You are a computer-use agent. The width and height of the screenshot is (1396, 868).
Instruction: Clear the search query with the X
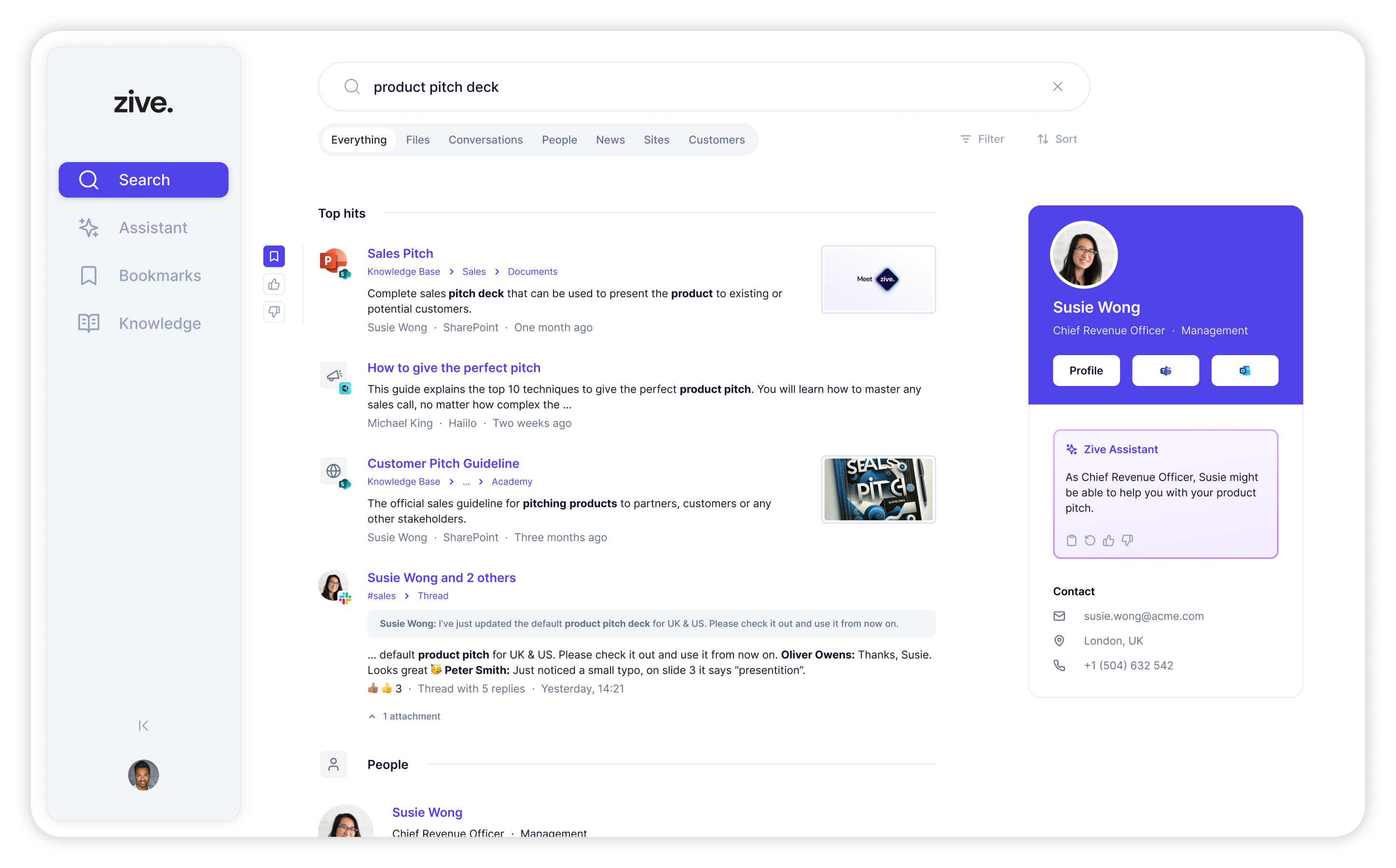point(1057,87)
